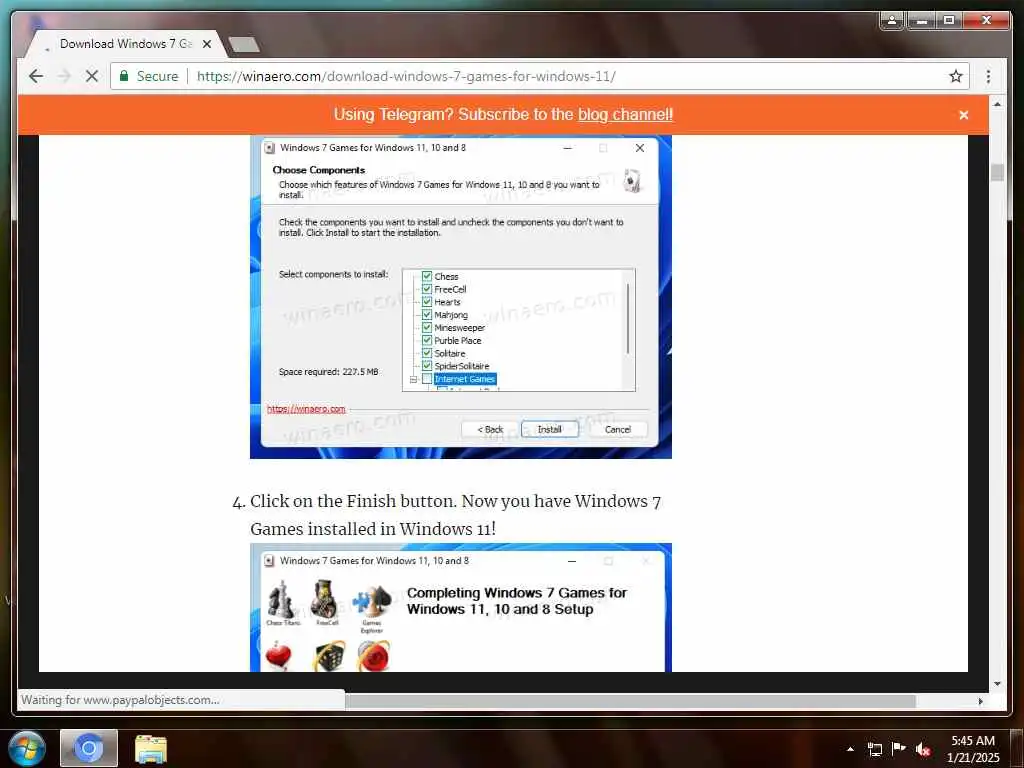1024x768 pixels.
Task: Click the address bar URL
Action: (406, 76)
